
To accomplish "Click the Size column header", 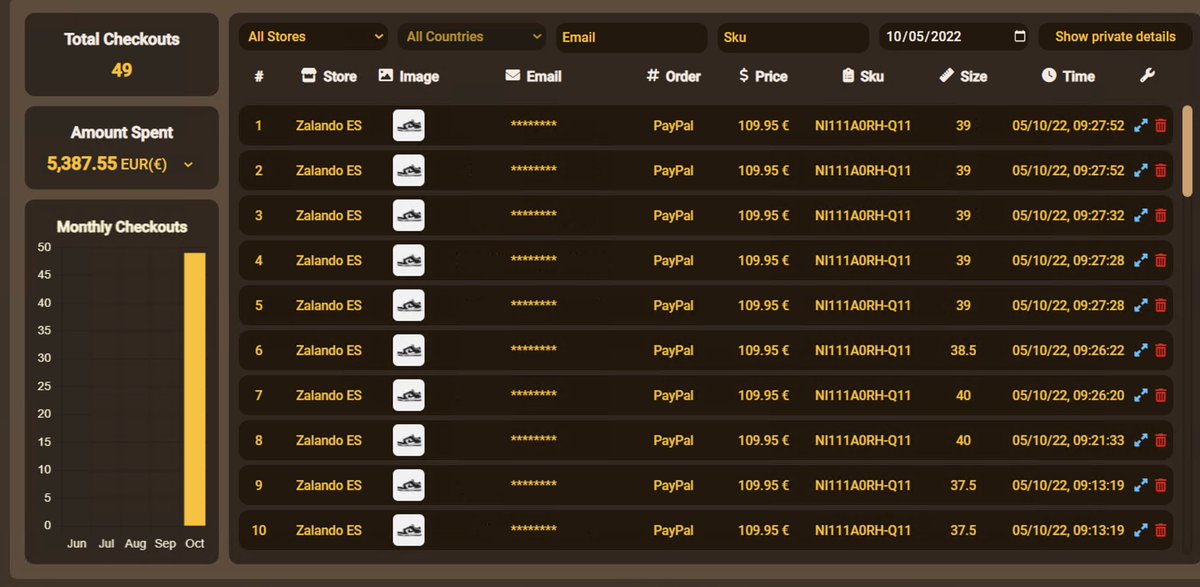I will 963,76.
